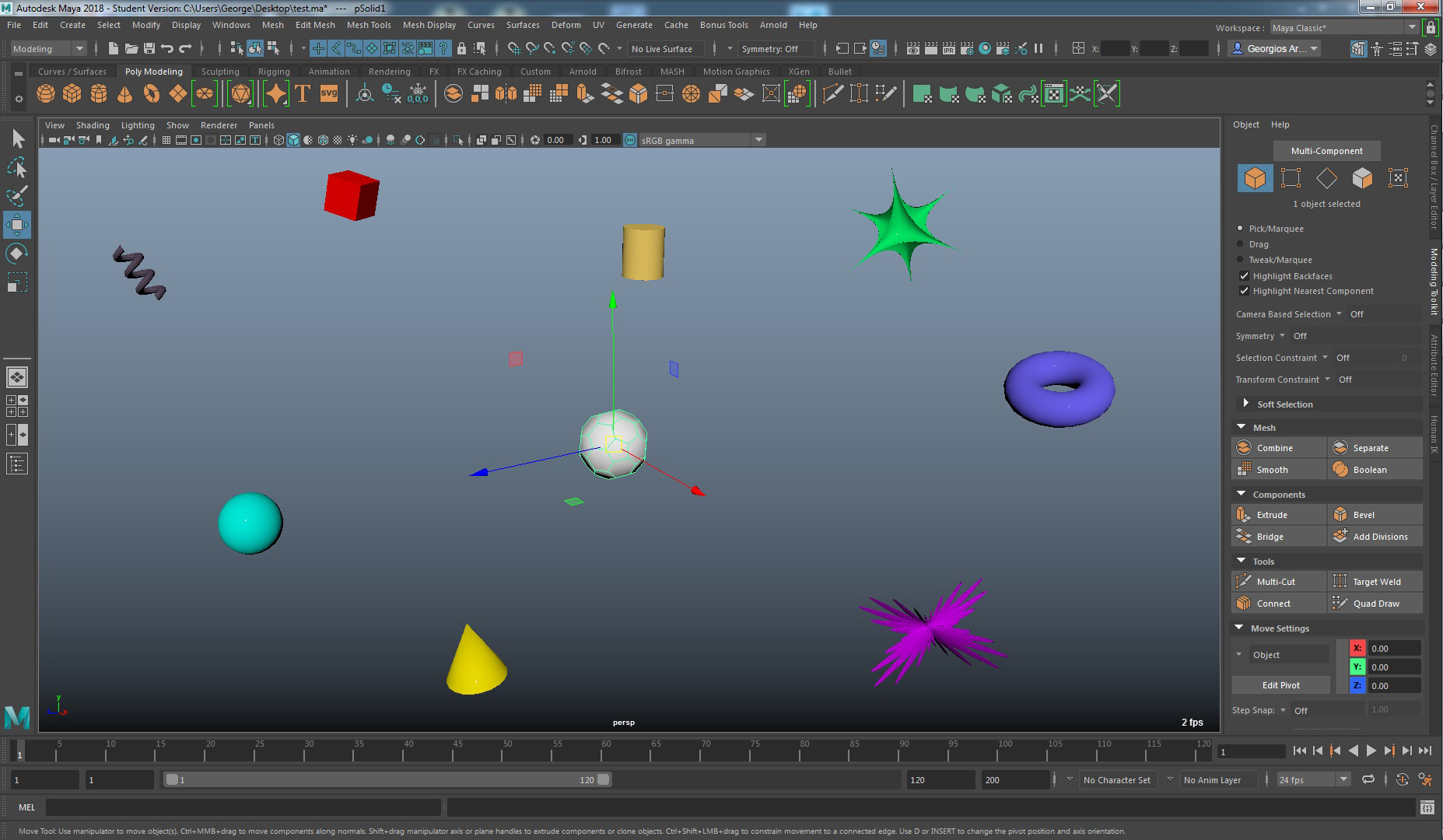Select the Drag radio option
This screenshot has width=1443, height=840.
1241,244
